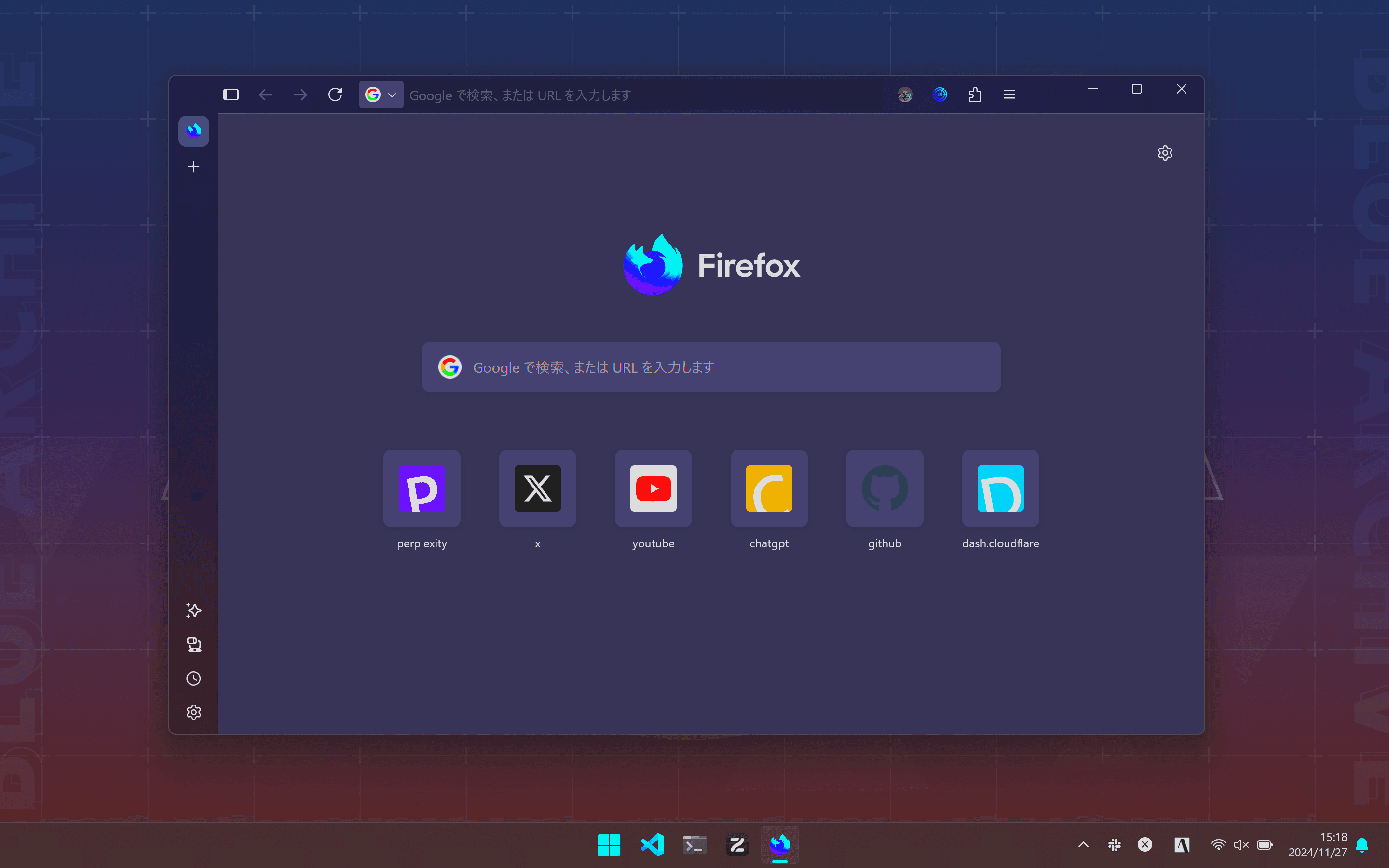Screen dimensions: 1389x868
Task: Click the muted volume tray icon
Action: [x=1241, y=844]
